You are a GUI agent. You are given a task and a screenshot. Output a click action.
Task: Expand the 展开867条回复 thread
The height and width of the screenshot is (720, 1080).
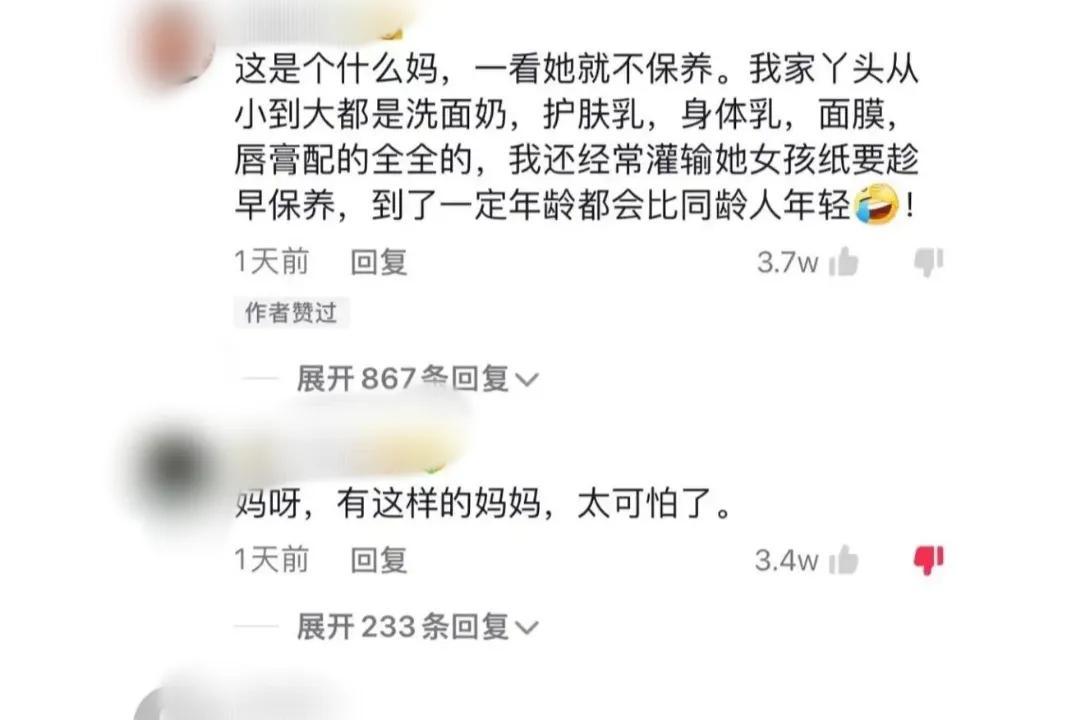point(416,378)
